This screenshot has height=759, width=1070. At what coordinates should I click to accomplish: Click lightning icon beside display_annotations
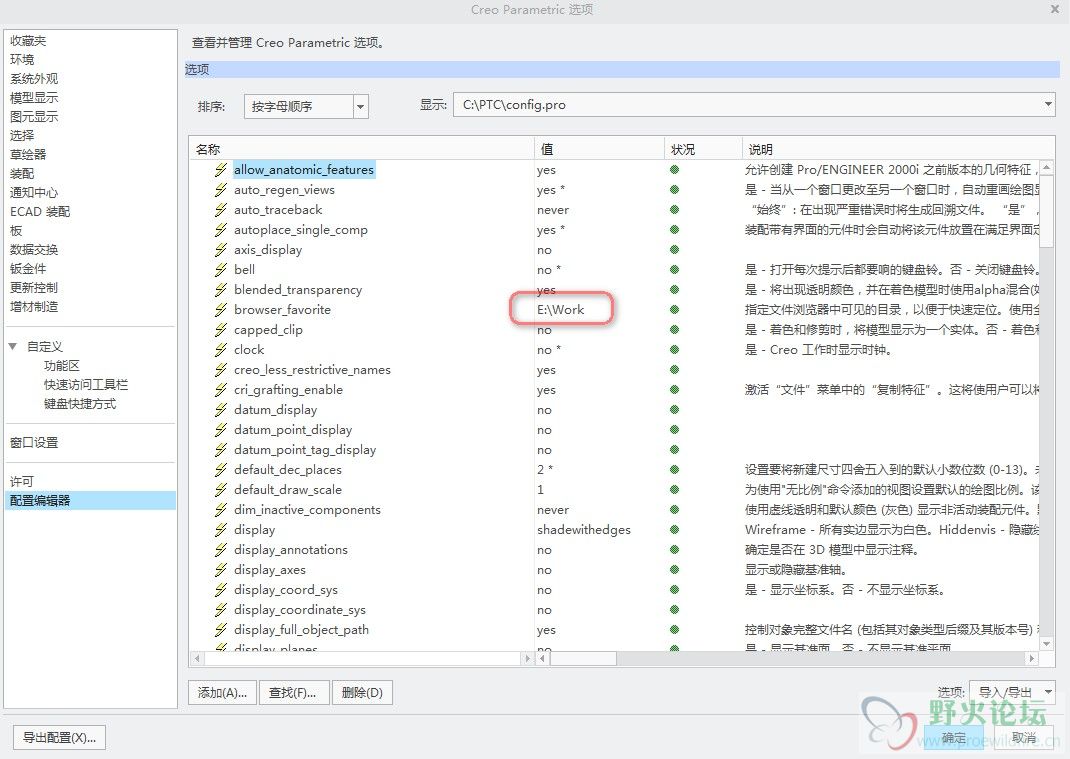click(220, 550)
